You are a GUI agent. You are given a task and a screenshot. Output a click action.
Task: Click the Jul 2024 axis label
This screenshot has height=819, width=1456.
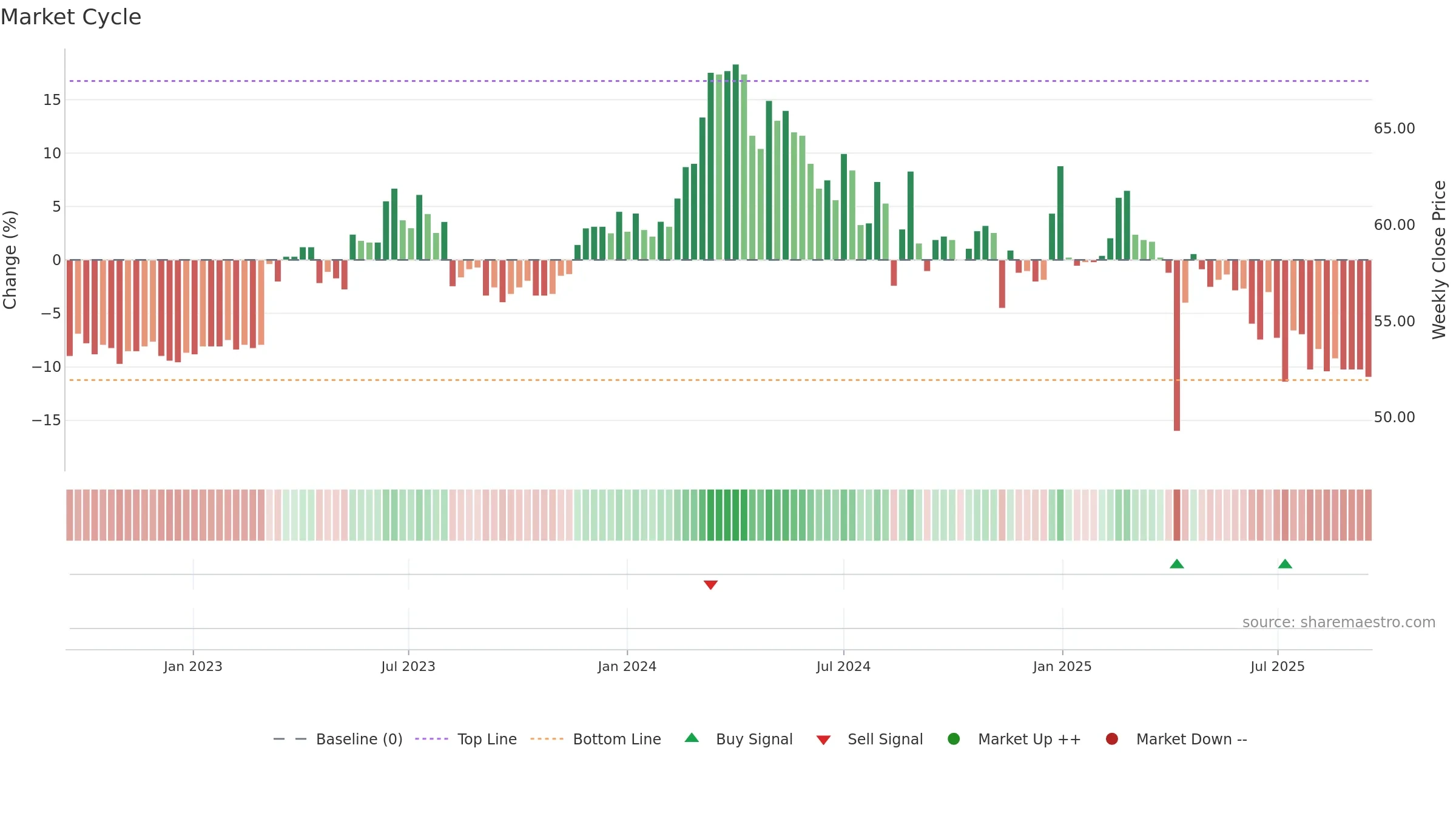tap(843, 666)
